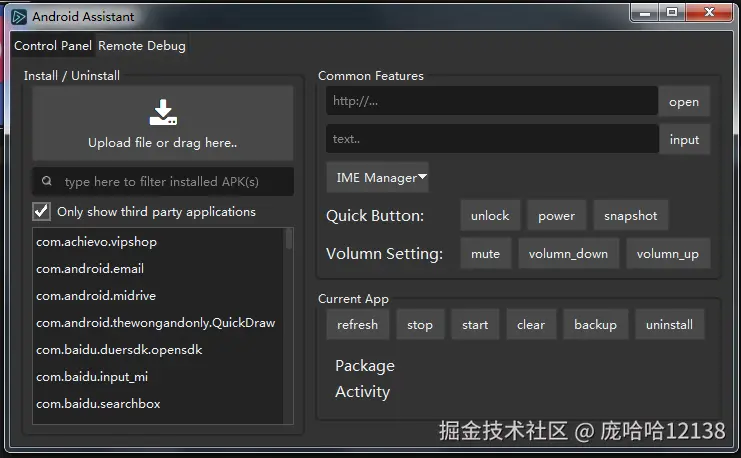Click the mute volume button
Screen dimensions: 741x458
pos(485,254)
